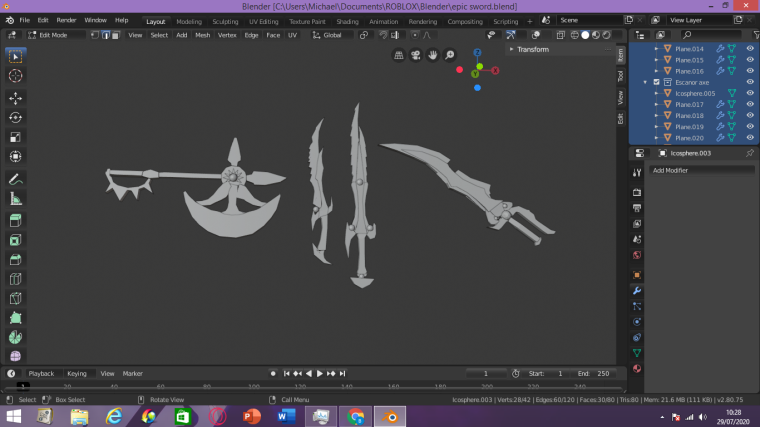Switch to the UV Editing workspace tab
Image resolution: width=760 pixels, height=427 pixels.
click(264, 21)
